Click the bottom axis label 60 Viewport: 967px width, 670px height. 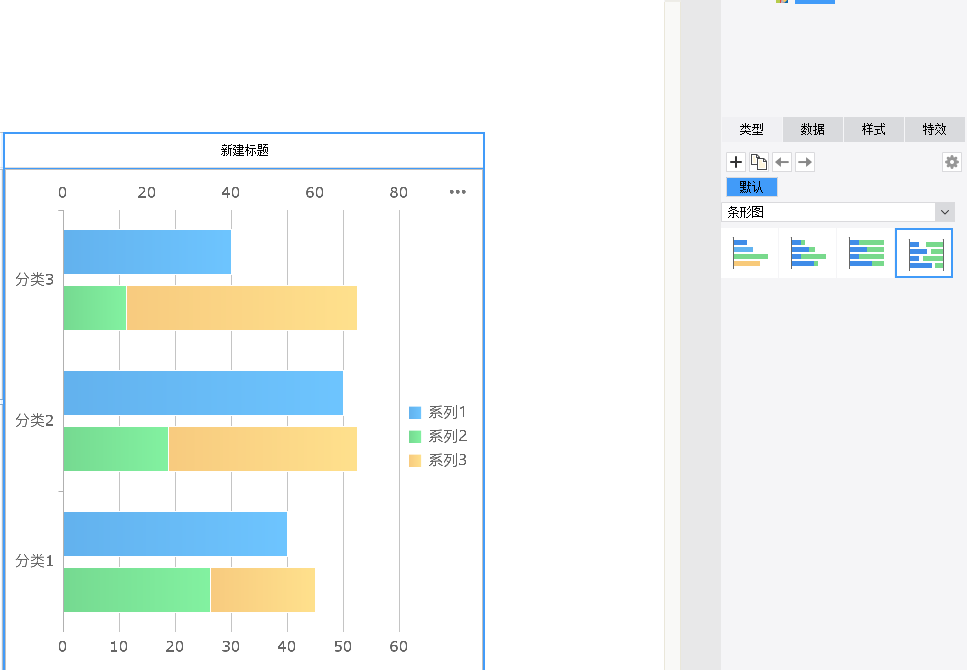click(x=398, y=647)
